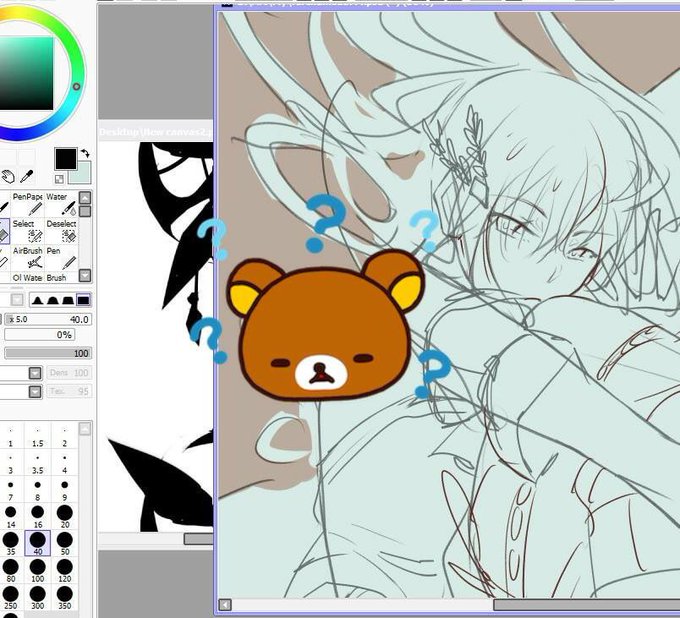
Task: Select the Select pen tool
Action: [27, 231]
